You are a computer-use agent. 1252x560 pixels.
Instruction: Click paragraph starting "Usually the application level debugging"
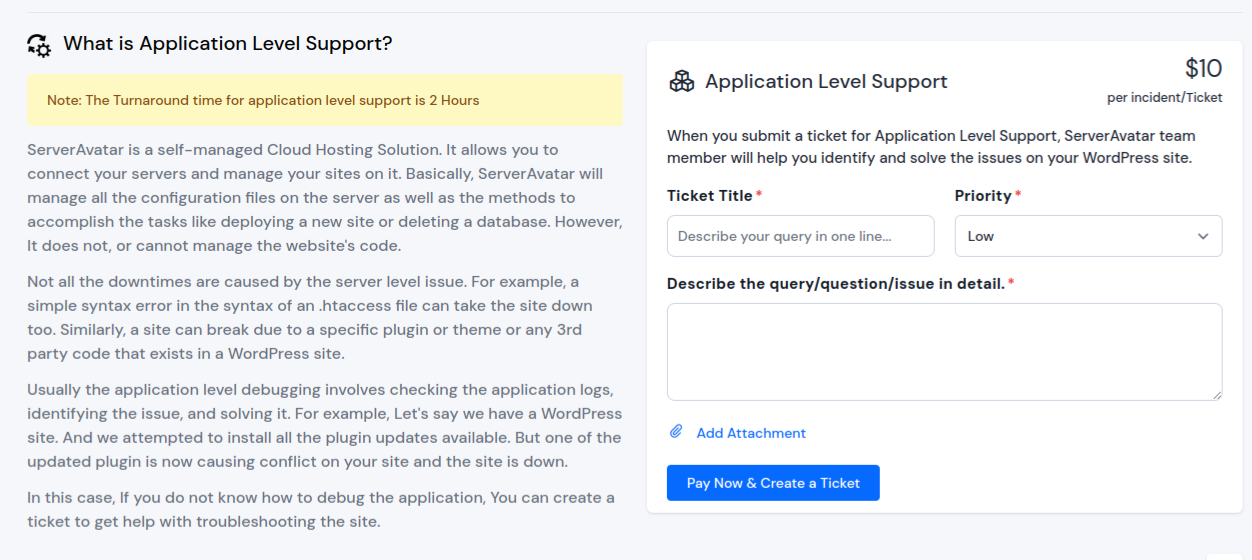pyautogui.click(x=325, y=425)
